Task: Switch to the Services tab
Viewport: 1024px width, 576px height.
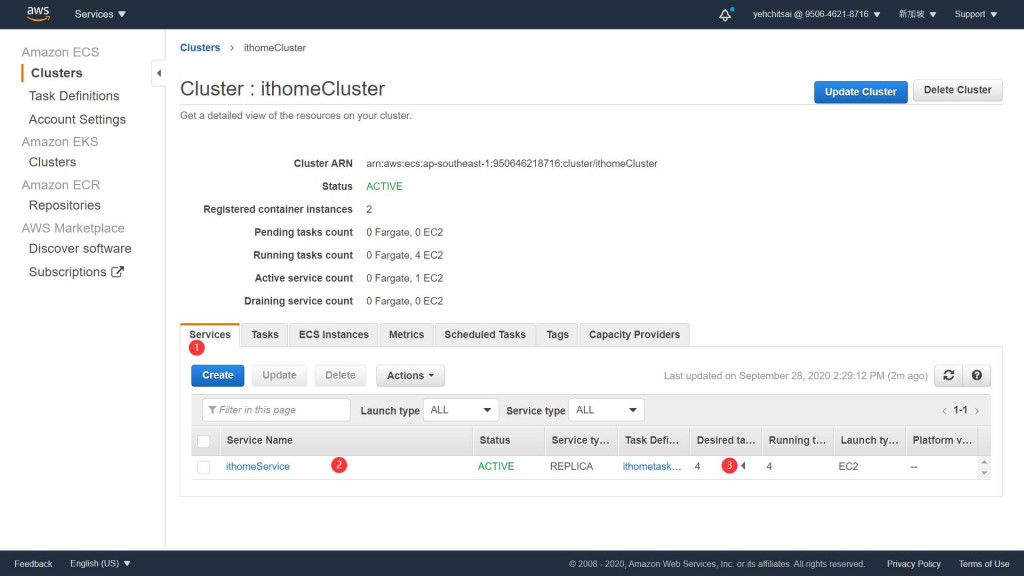Action: pos(210,334)
